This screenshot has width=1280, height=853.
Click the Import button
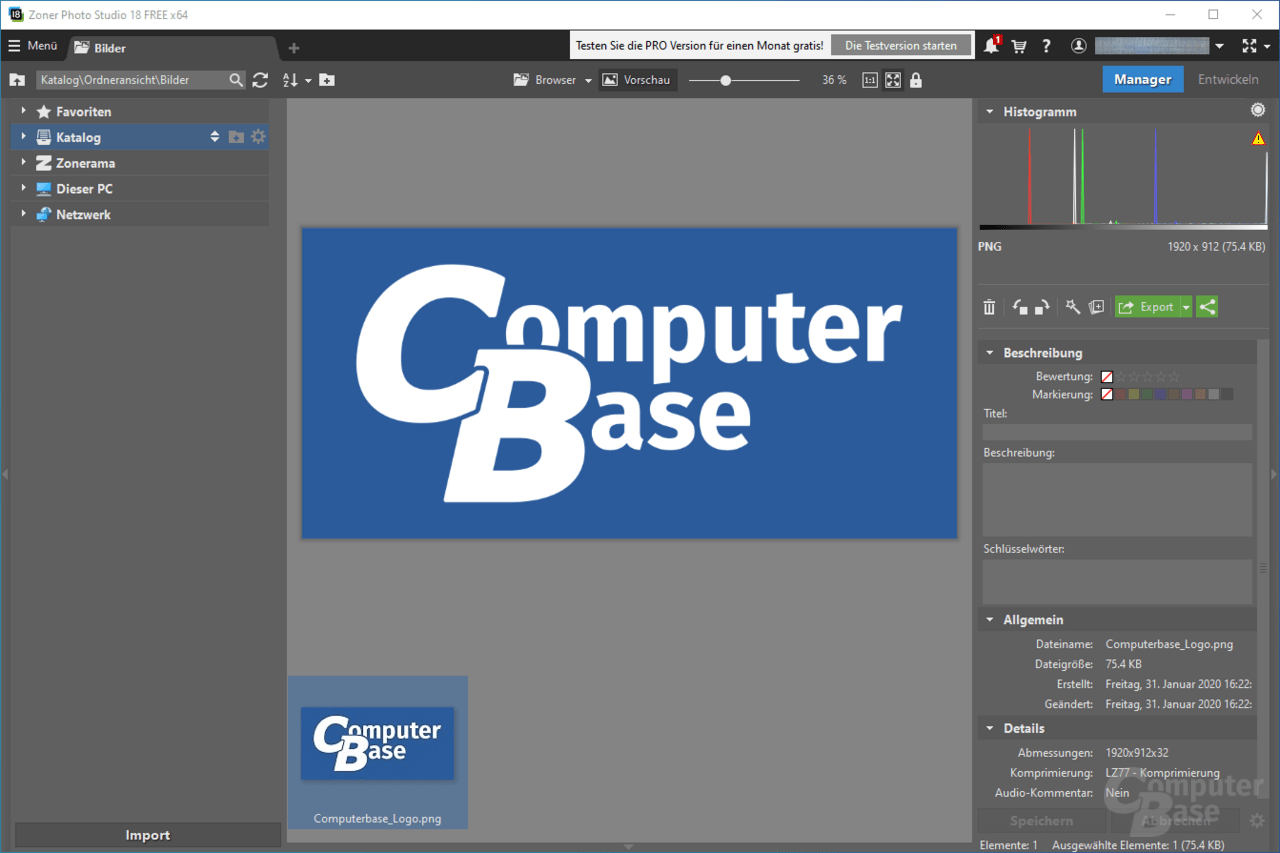click(147, 835)
